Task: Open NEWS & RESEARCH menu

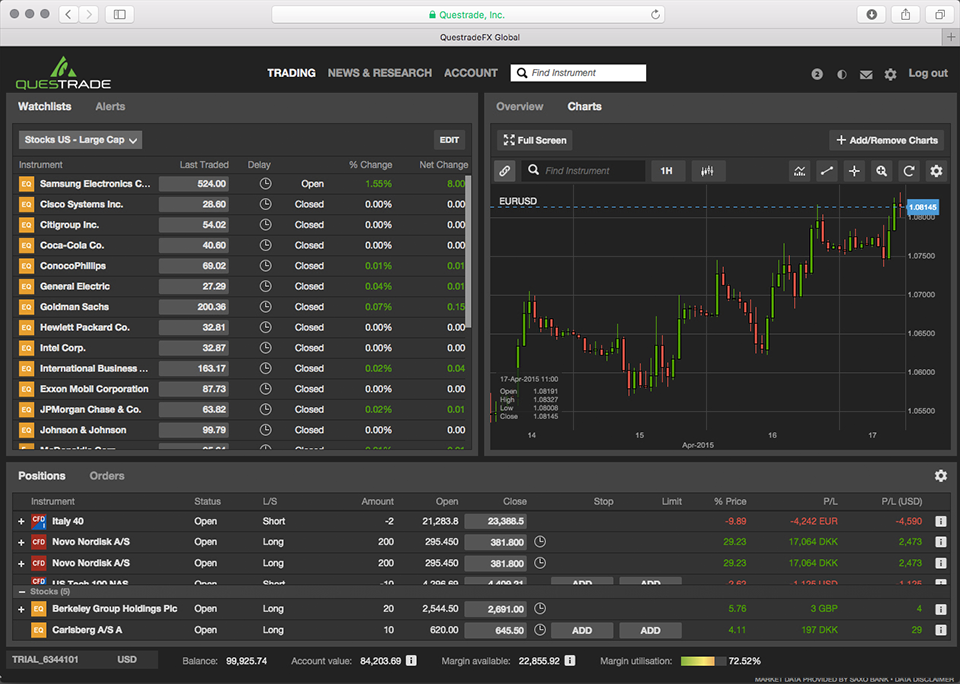Action: click(x=380, y=73)
